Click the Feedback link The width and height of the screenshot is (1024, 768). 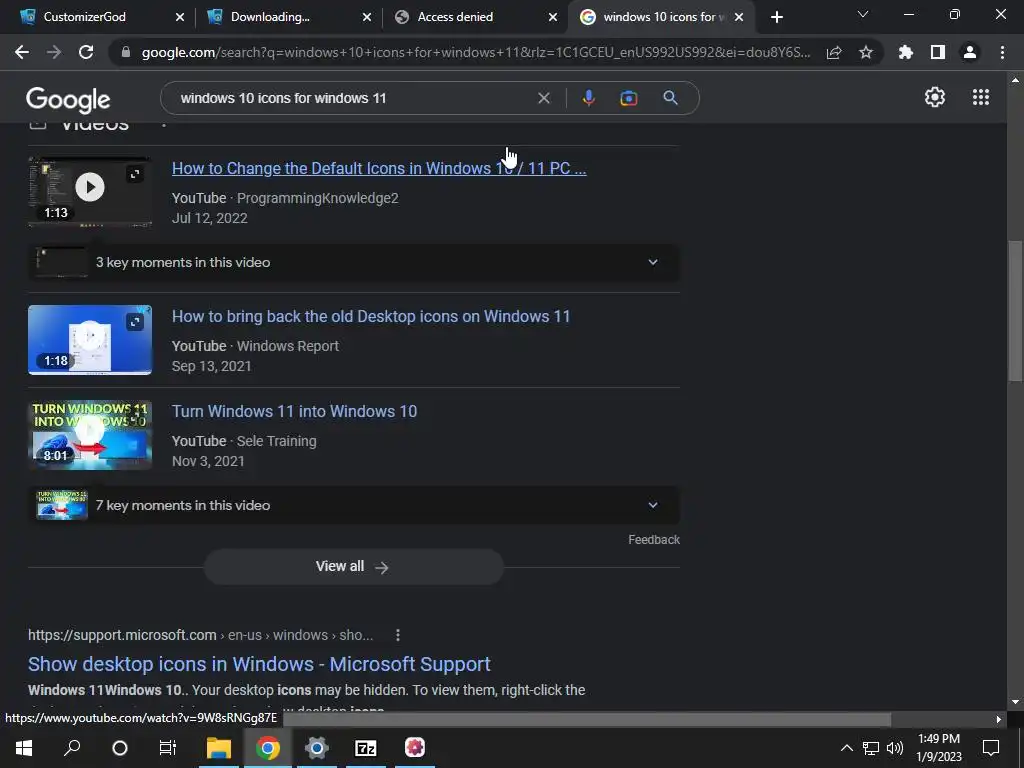654,539
